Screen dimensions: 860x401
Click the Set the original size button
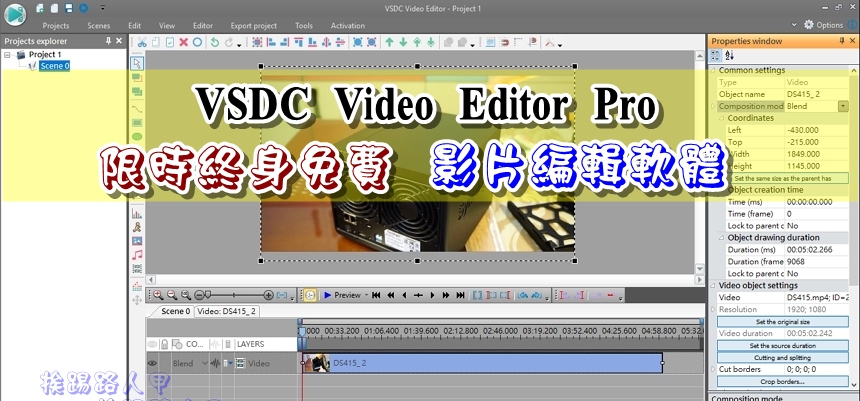click(x=783, y=321)
